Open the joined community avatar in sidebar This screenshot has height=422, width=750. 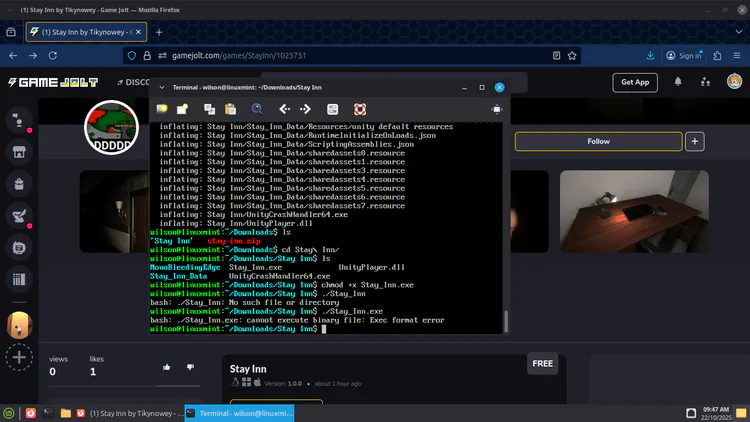coord(19,325)
